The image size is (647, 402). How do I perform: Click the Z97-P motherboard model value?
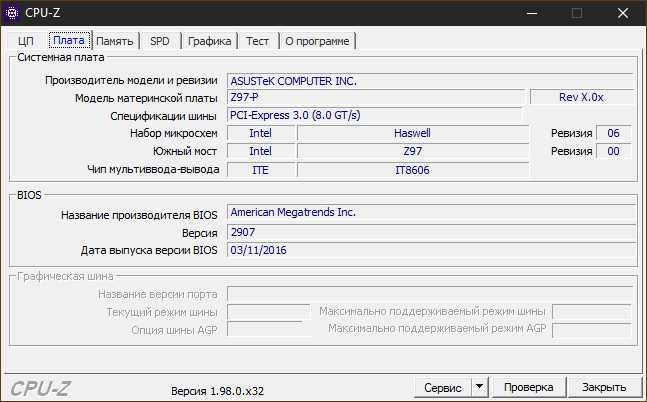(x=375, y=98)
